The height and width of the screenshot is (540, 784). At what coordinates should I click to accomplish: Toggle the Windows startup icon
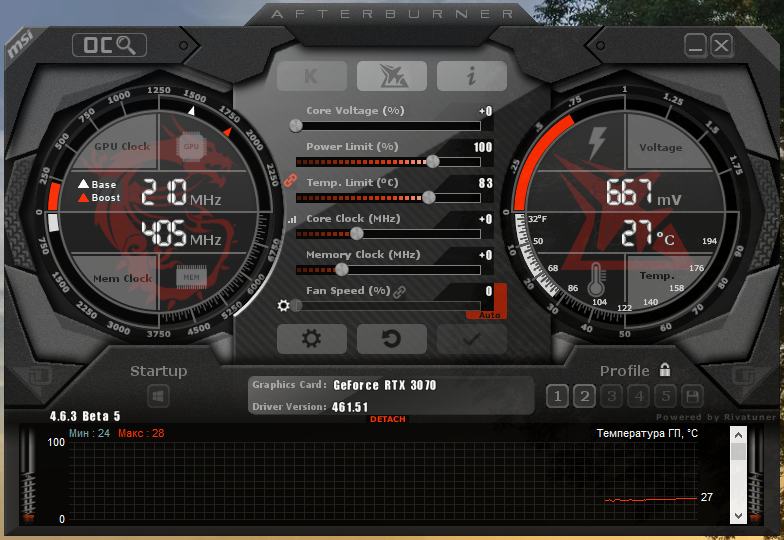click(x=158, y=397)
